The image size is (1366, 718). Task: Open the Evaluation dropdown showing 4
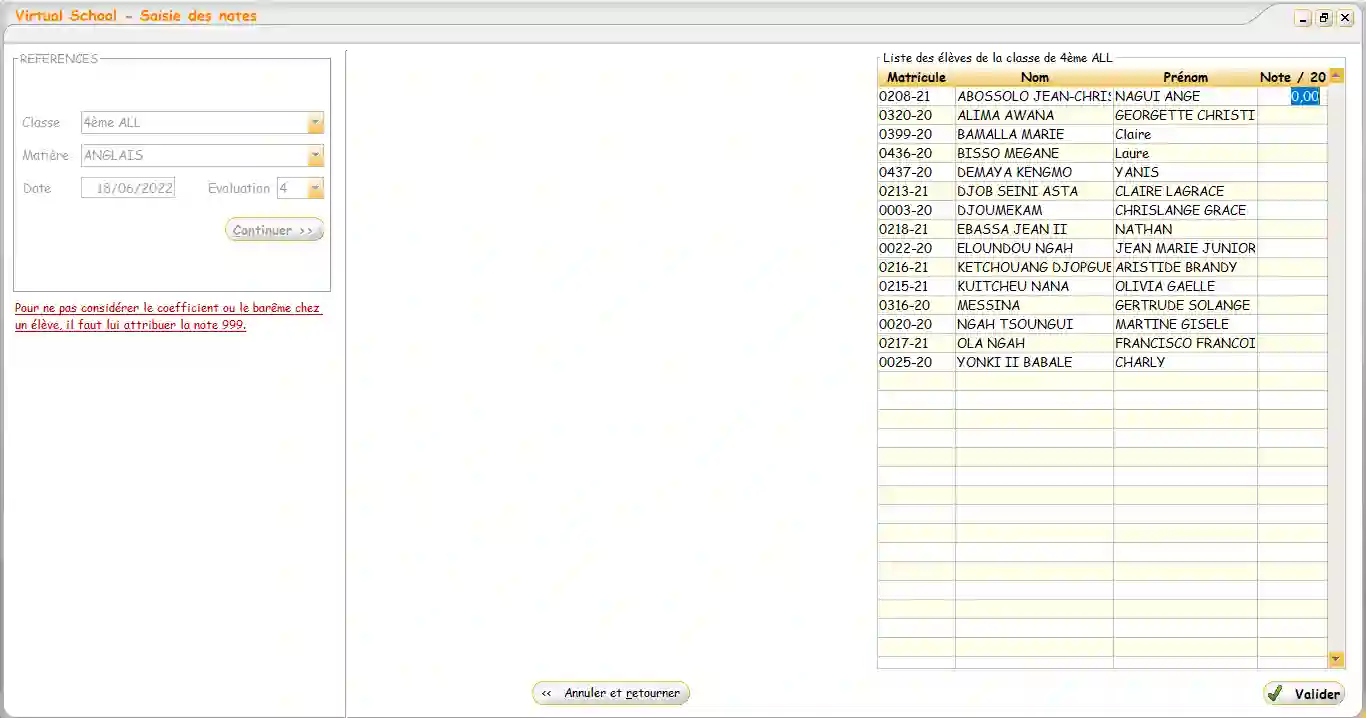pos(316,188)
